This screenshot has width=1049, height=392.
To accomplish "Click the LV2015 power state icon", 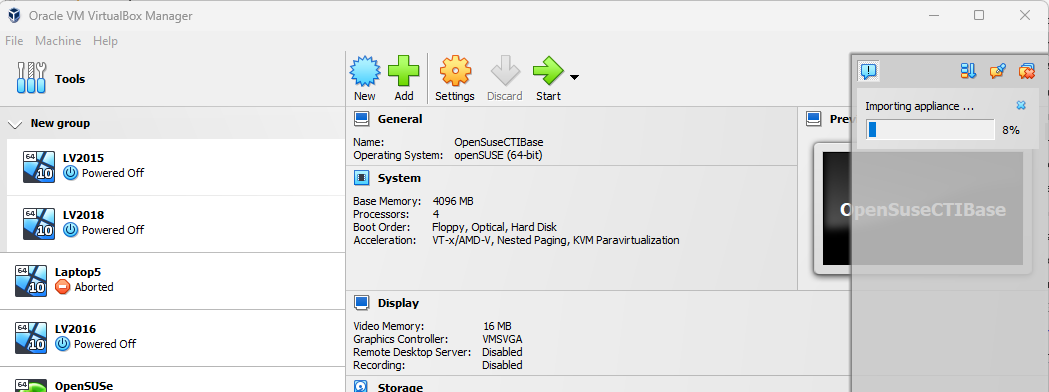I will (70, 173).
